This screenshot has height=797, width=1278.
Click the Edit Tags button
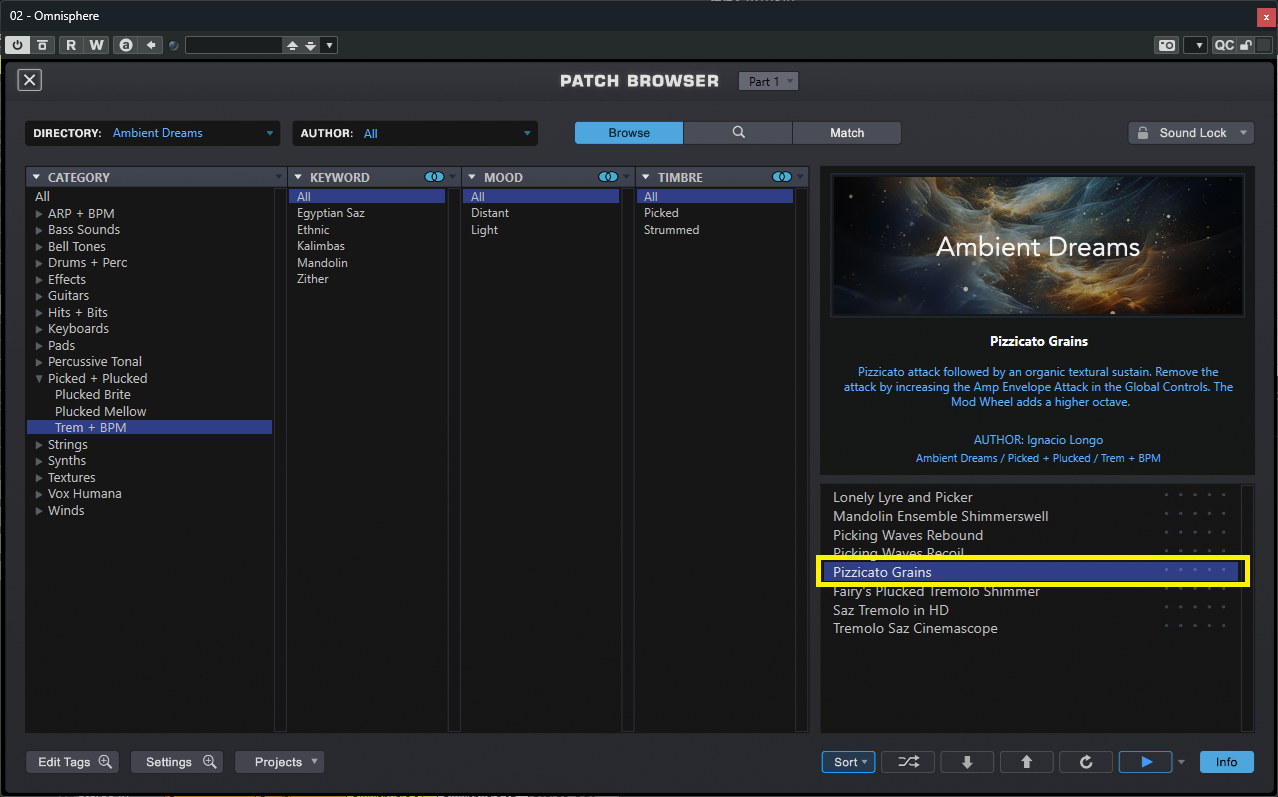tap(73, 762)
